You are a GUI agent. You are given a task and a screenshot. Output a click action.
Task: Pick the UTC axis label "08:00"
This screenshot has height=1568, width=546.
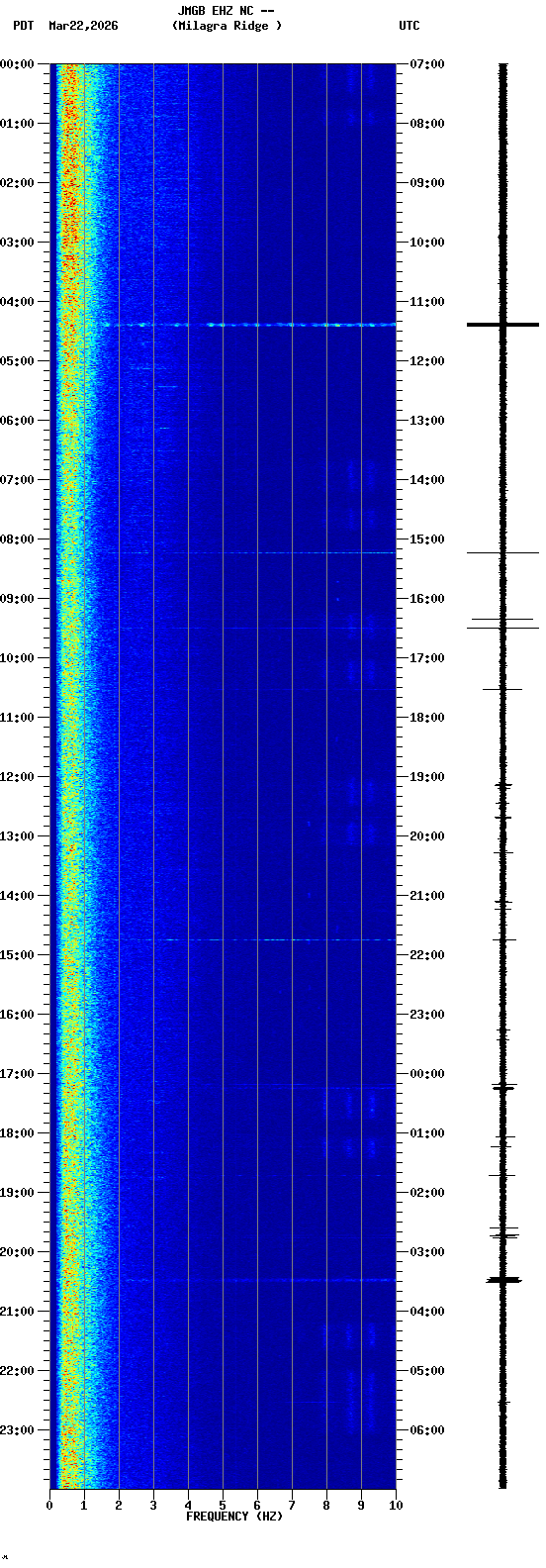[426, 124]
